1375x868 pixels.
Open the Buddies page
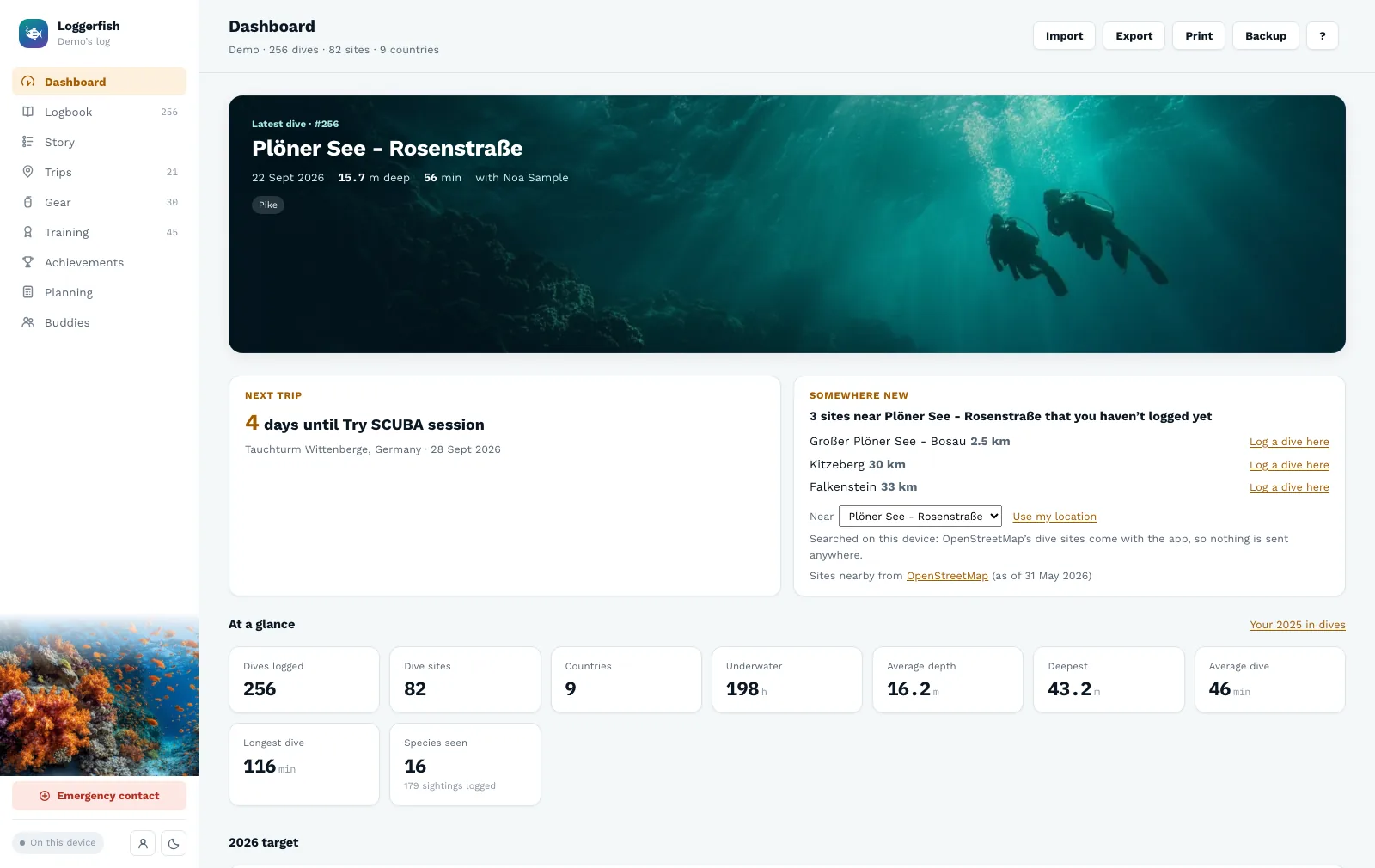(100, 322)
